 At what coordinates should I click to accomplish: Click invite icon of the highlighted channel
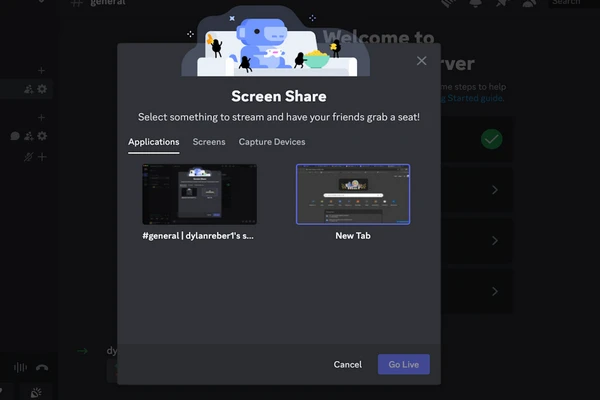click(29, 89)
